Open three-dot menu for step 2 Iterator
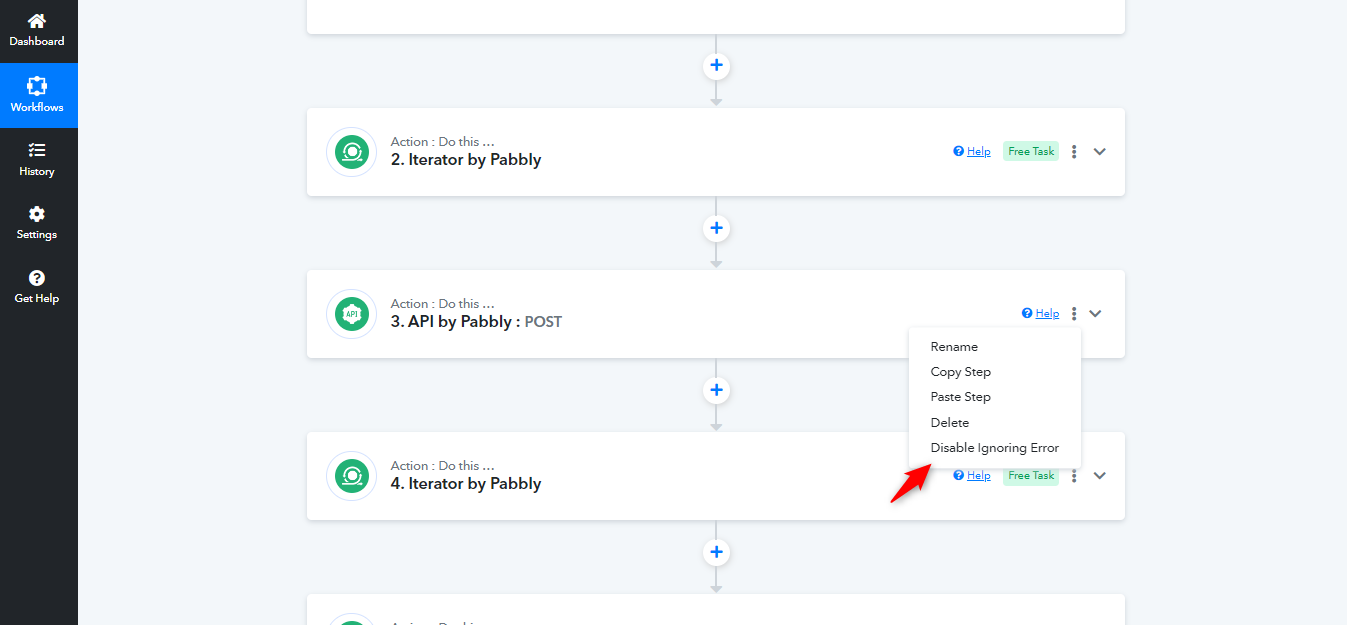The image size is (1347, 625). tap(1074, 152)
